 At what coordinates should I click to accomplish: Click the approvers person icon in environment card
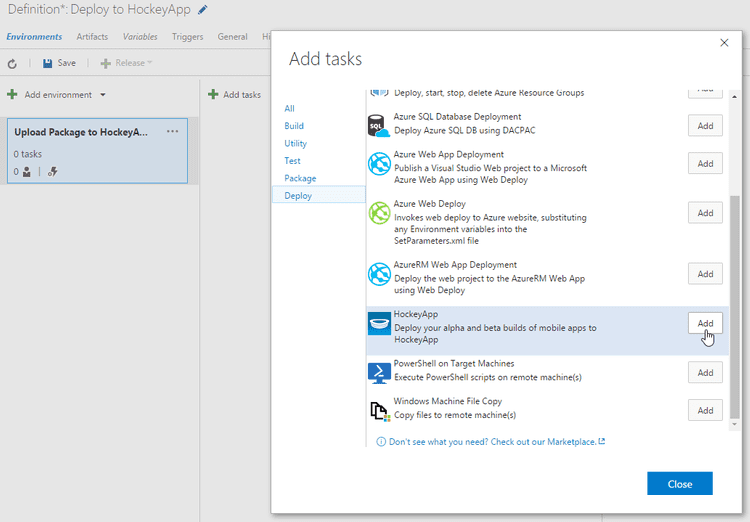[x=27, y=172]
